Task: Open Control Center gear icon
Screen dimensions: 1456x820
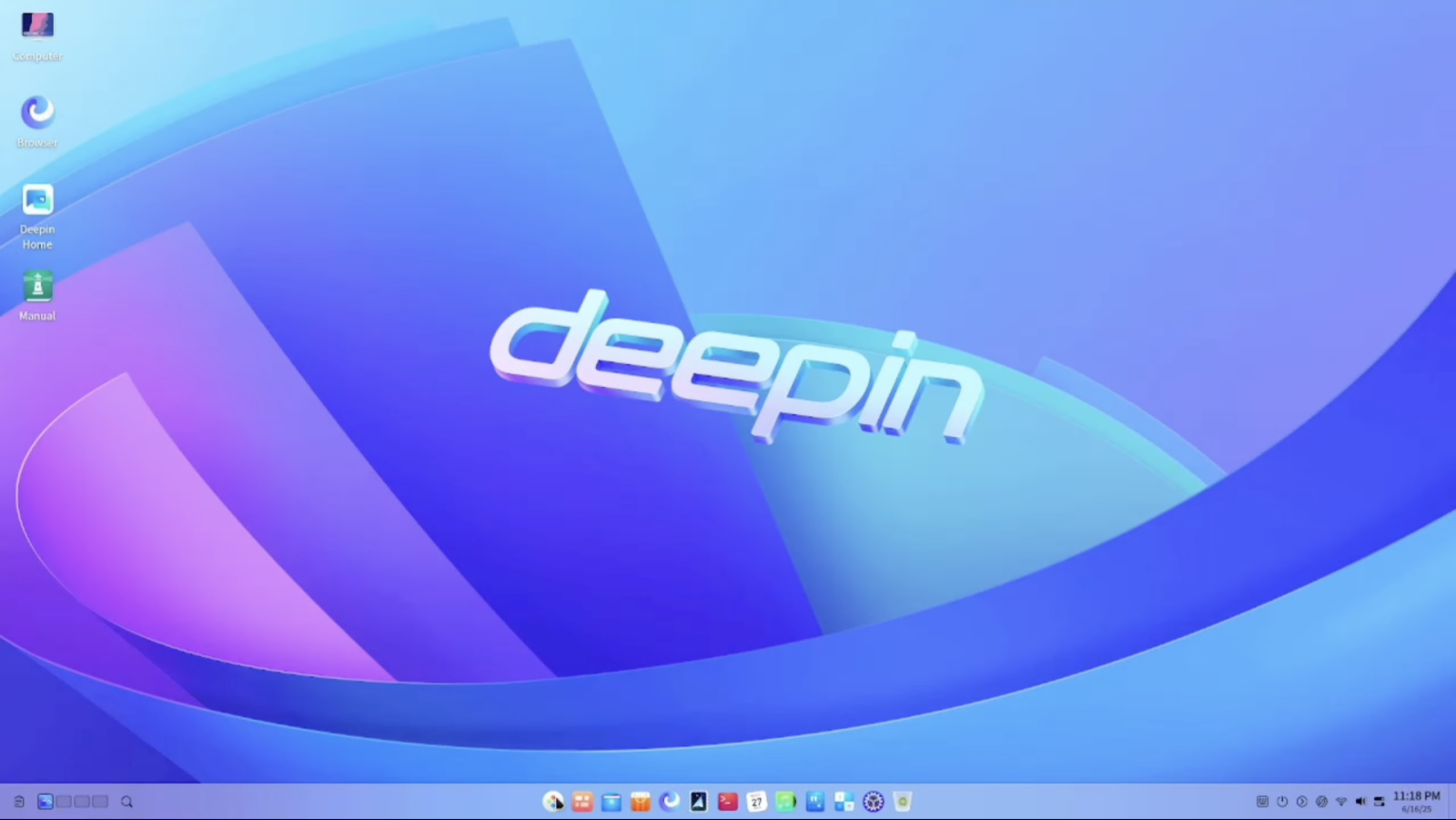Action: tap(874, 802)
